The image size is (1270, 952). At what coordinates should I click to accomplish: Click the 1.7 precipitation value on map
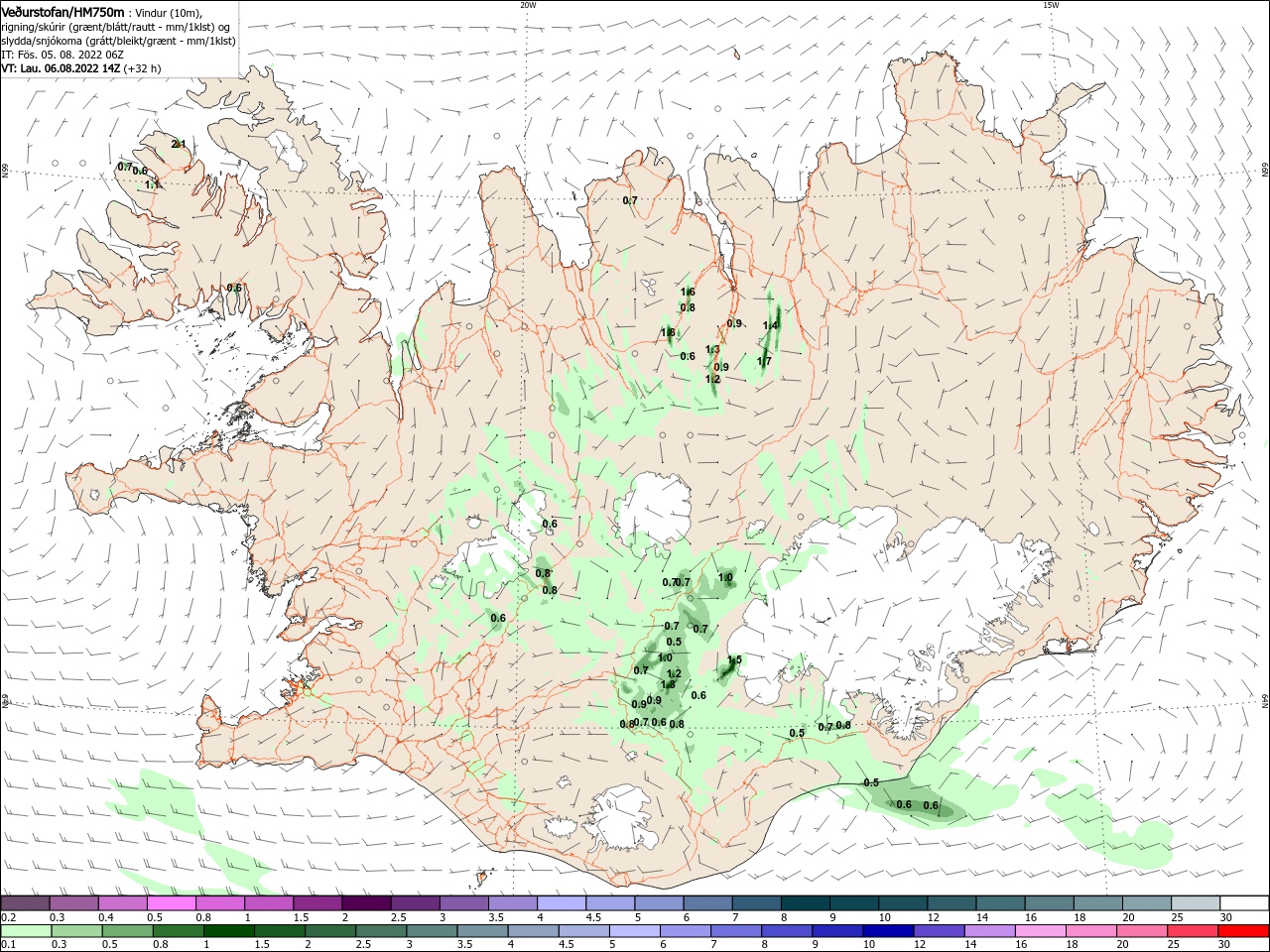(764, 361)
